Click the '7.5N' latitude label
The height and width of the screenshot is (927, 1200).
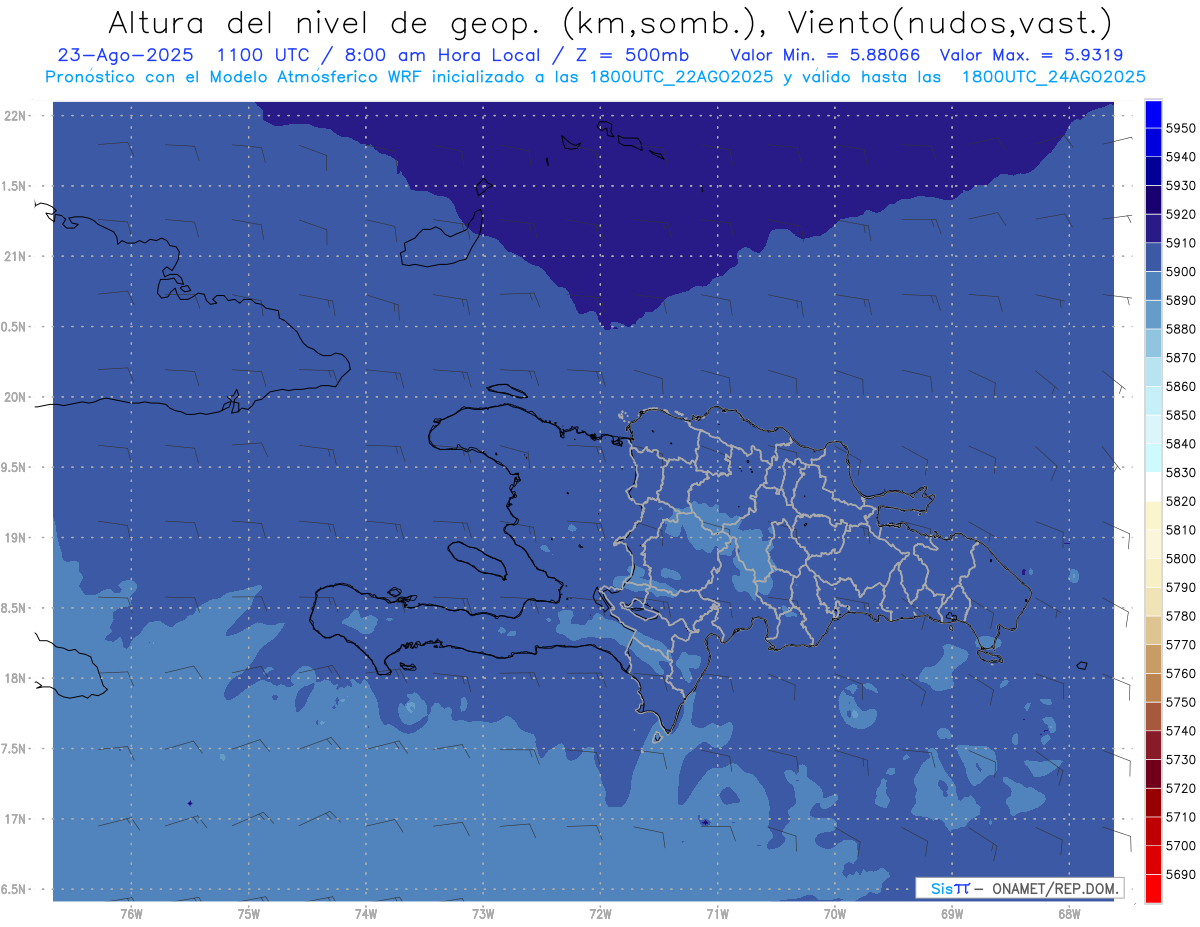(x=15, y=749)
